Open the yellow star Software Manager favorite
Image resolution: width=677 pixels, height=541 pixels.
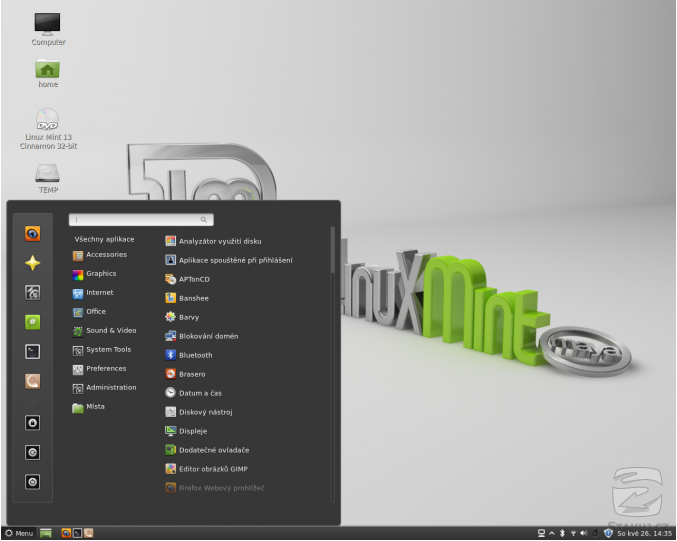tap(32, 263)
